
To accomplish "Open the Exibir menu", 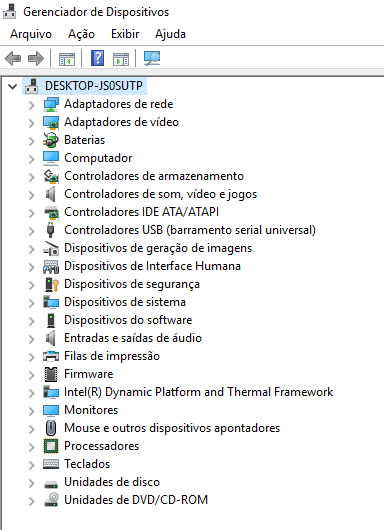I will [x=125, y=34].
